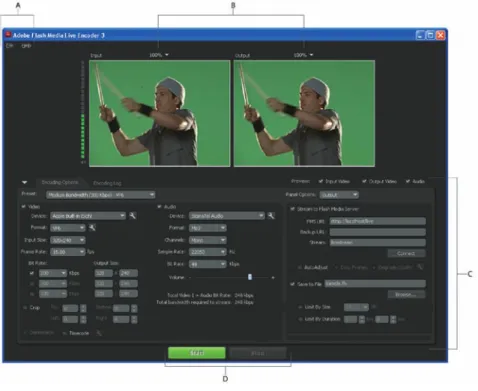Viewport: 478px width, 391px height.
Task: Minimize the Flash Media Live Encoder window
Action: [x=420, y=35]
